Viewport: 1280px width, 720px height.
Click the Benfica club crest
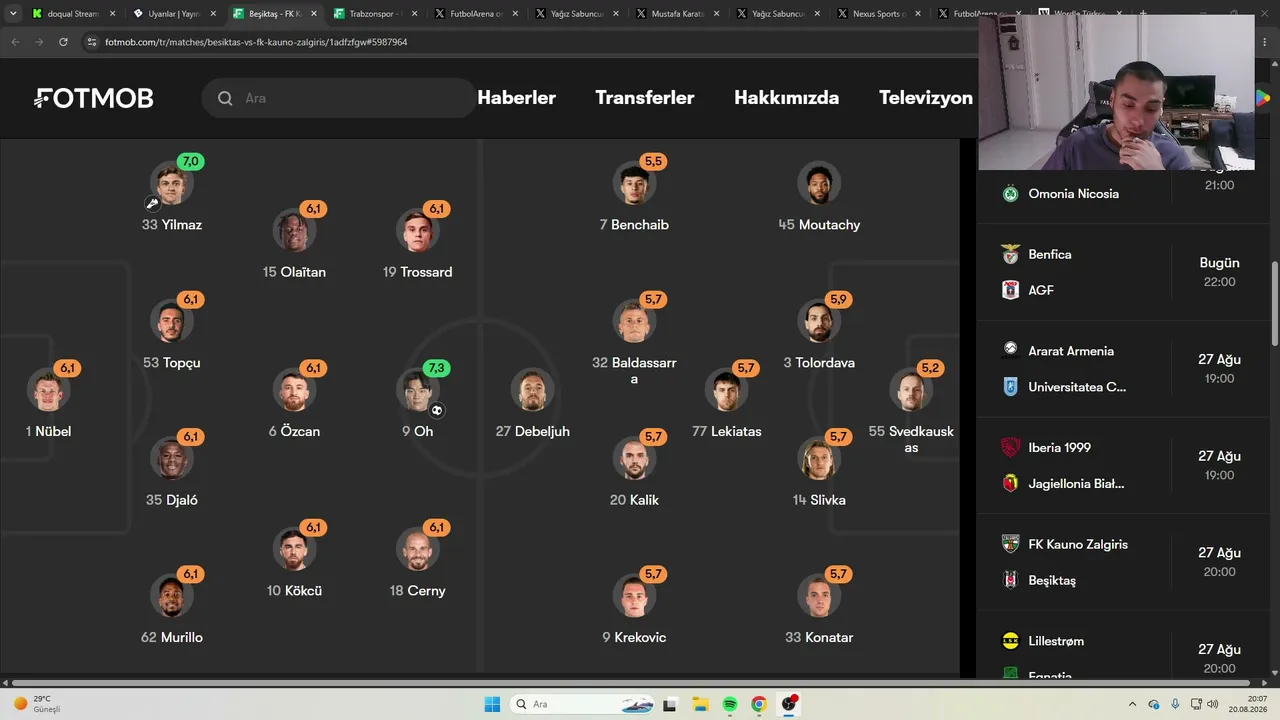tap(1010, 254)
